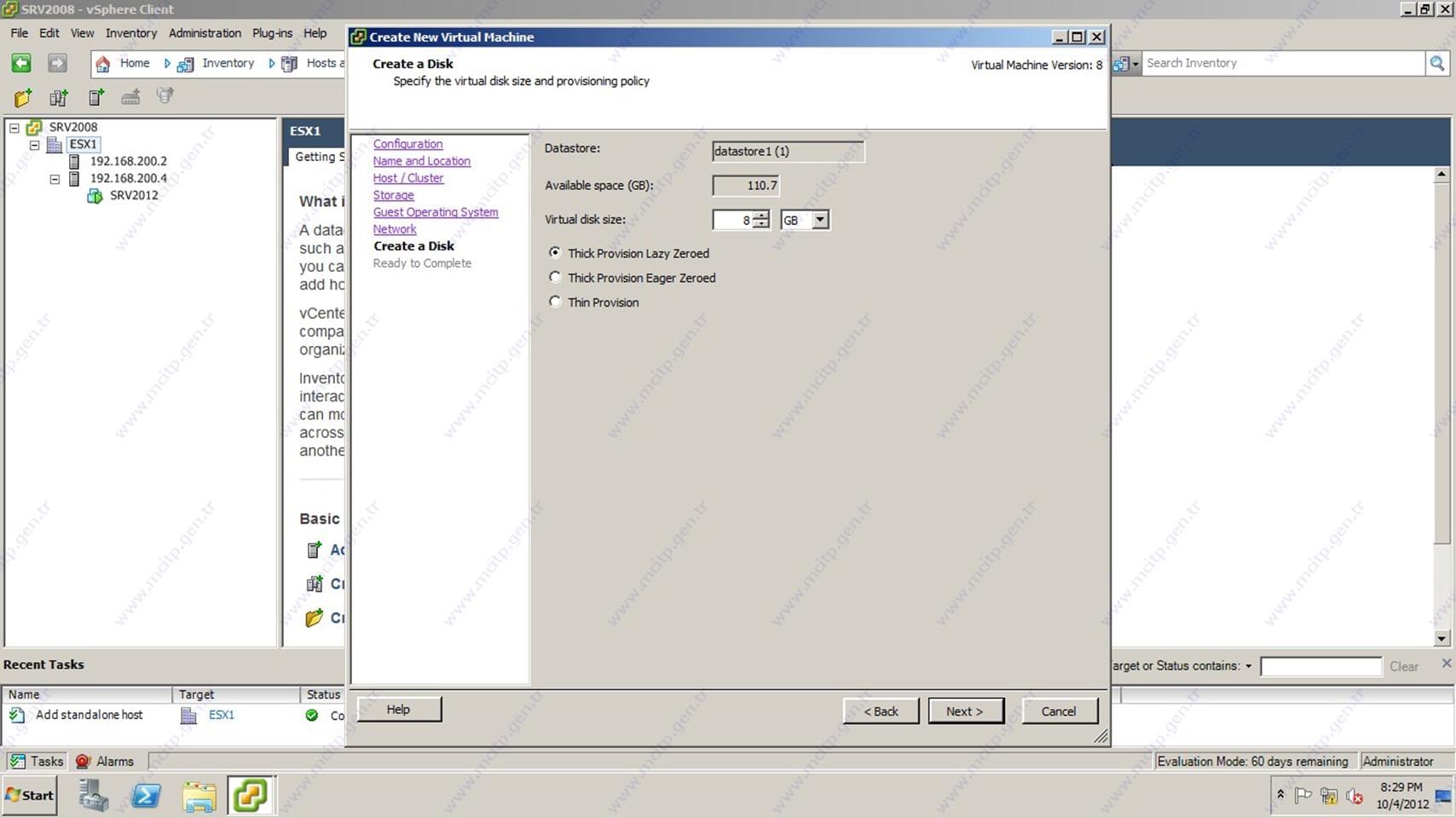The image size is (1456, 818).
Task: Click the SRV2012 virtual machine icon
Action: (95, 196)
